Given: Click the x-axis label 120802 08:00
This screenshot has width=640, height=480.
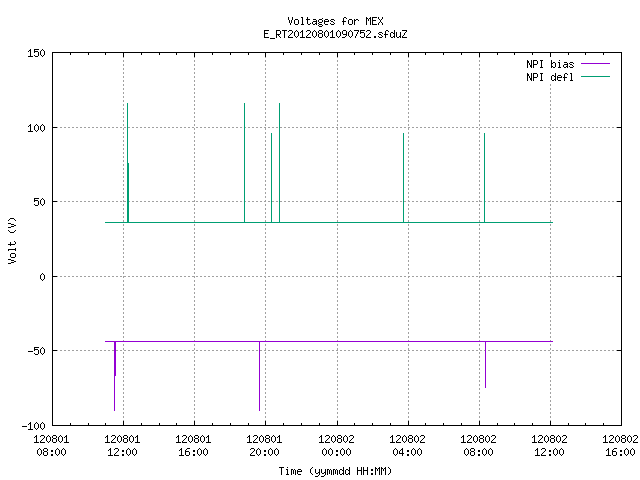Looking at the screenshot, I should tap(478, 446).
